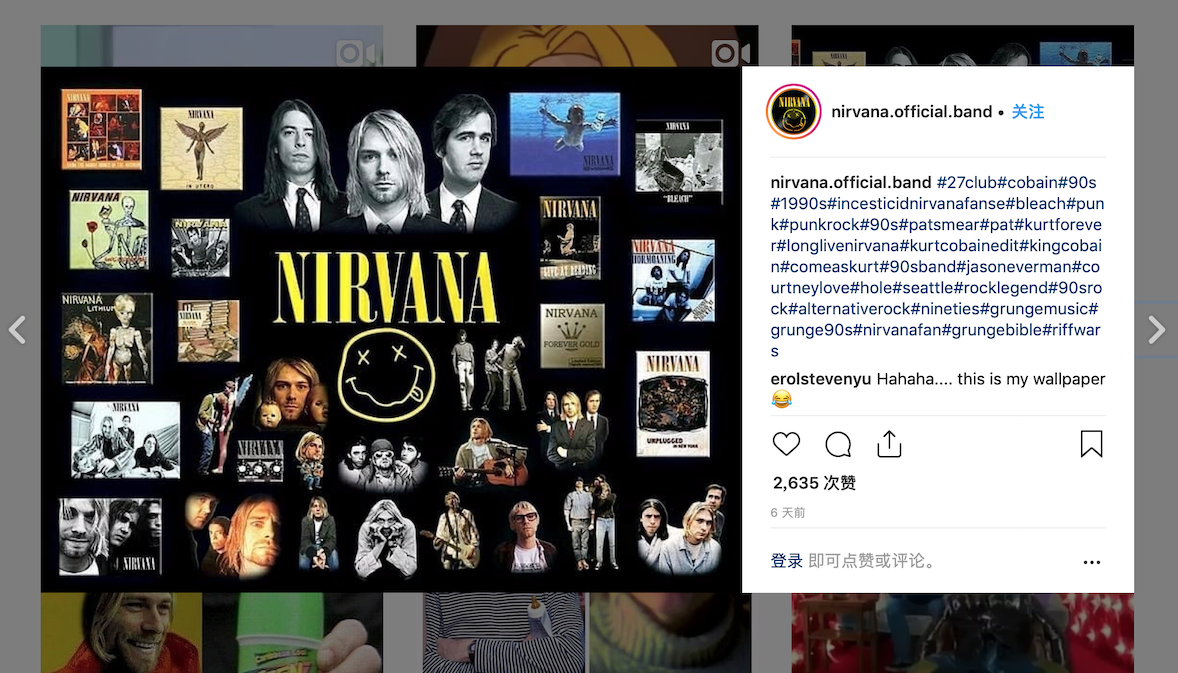
Task: View the 2,635 次赞 likes list
Action: click(814, 483)
